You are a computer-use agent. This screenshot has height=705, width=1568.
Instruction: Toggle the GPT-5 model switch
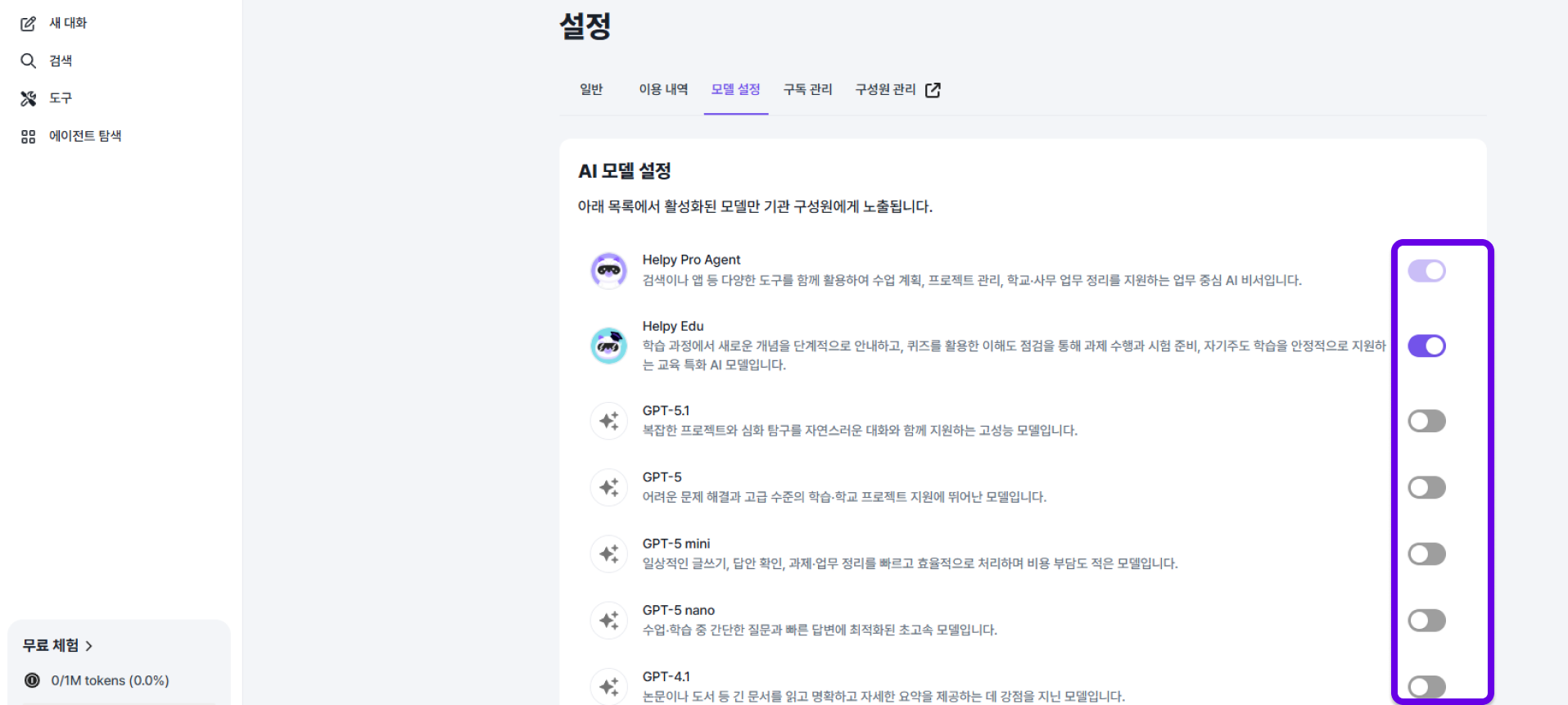click(1426, 488)
